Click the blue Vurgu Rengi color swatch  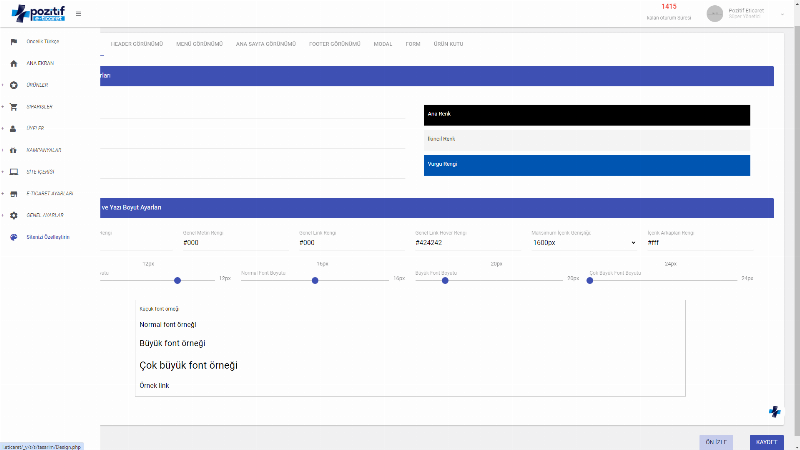click(x=587, y=165)
